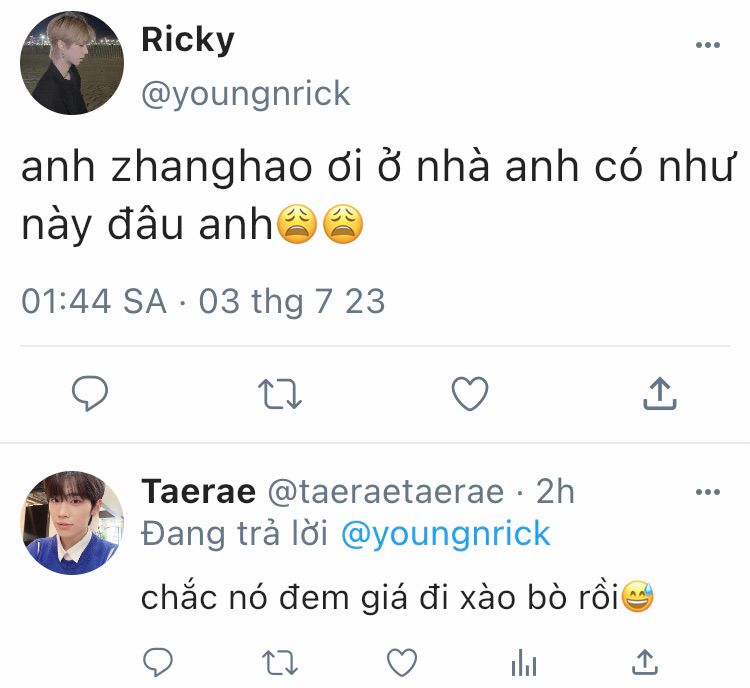Reply to Taerae's comment

(x=158, y=662)
